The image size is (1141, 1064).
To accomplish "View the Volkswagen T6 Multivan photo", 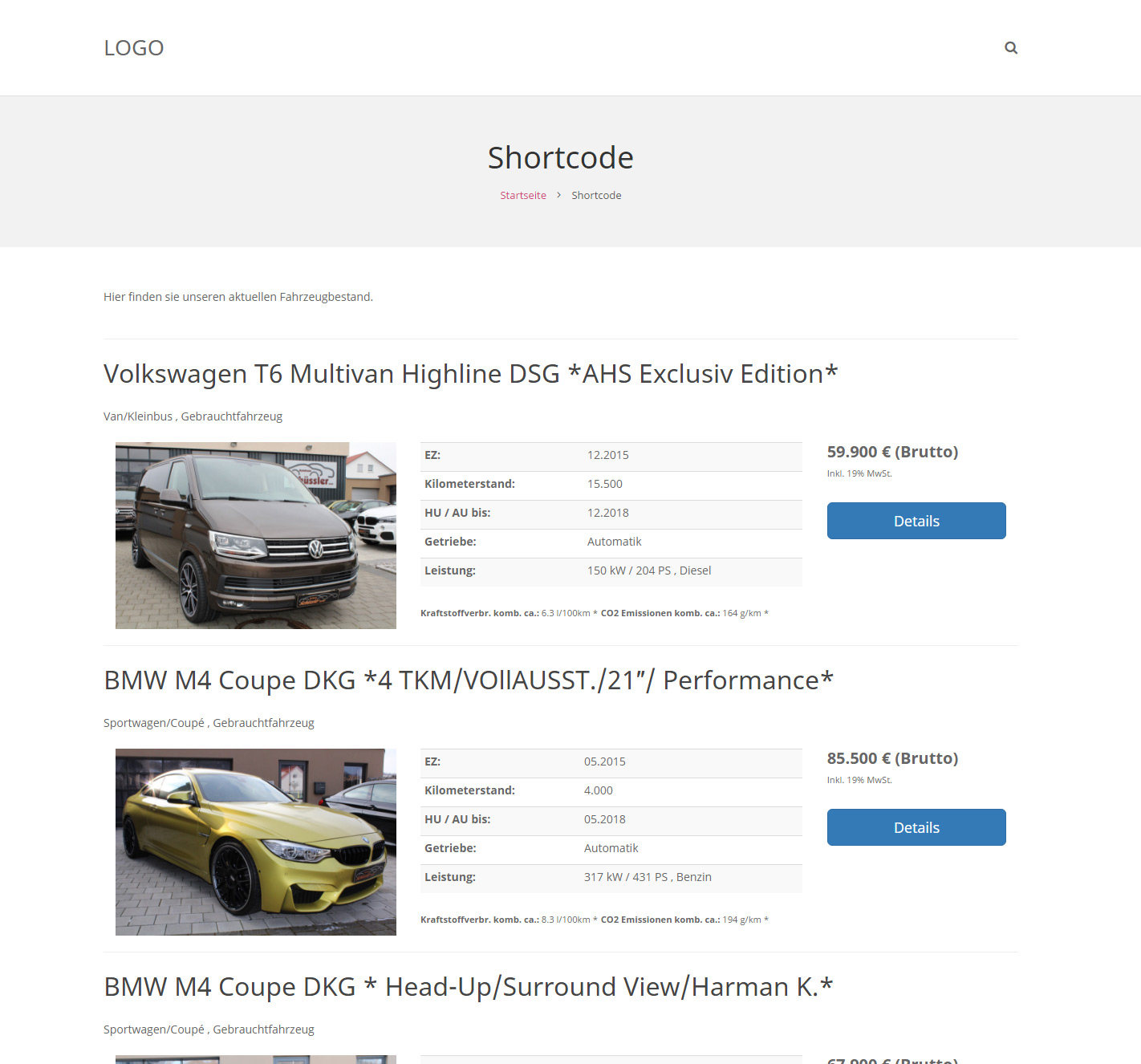I will 256,535.
